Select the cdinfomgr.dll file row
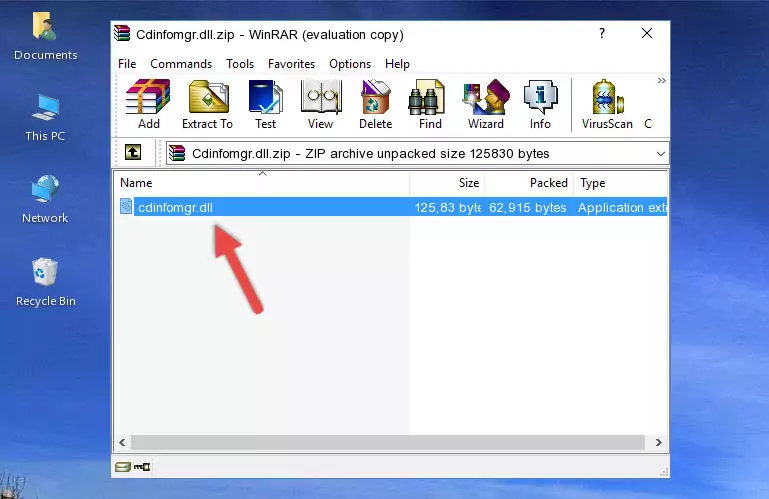The image size is (769, 499). 391,207
